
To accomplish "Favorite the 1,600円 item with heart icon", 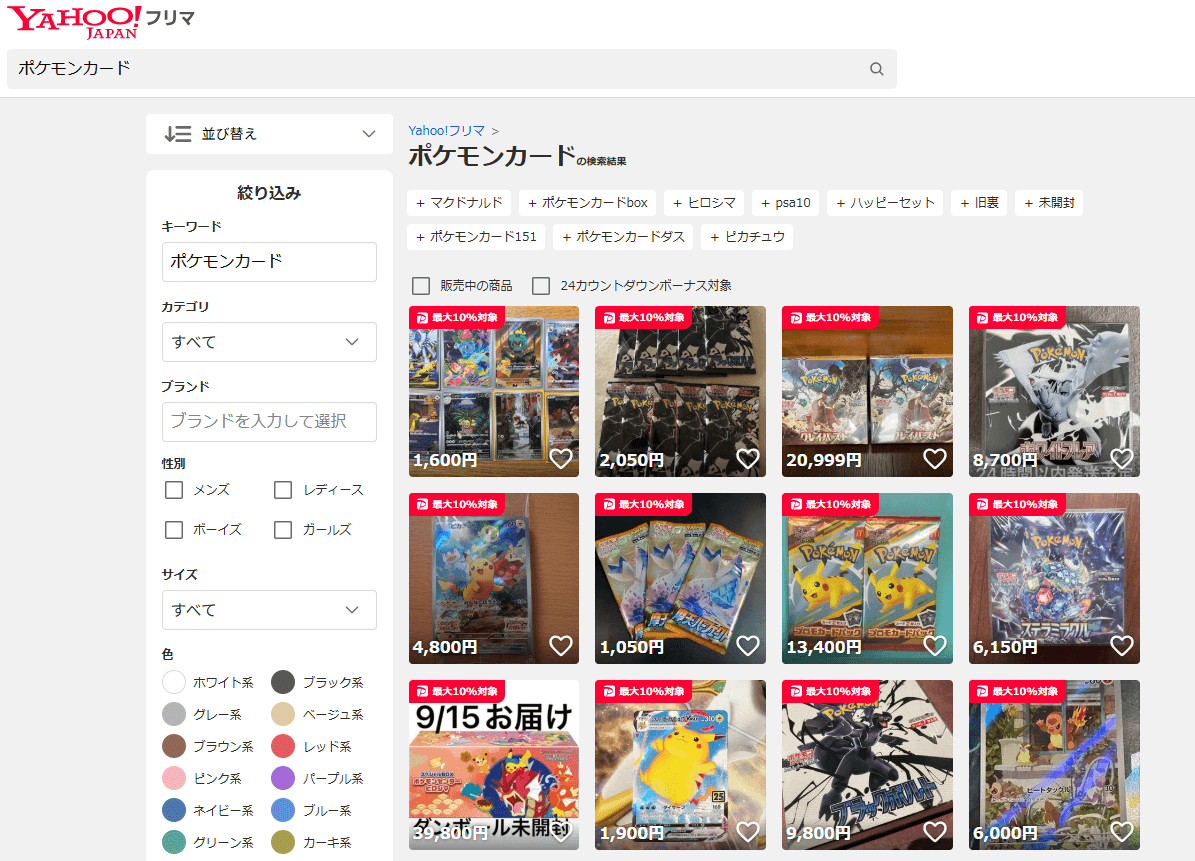I will click(561, 459).
